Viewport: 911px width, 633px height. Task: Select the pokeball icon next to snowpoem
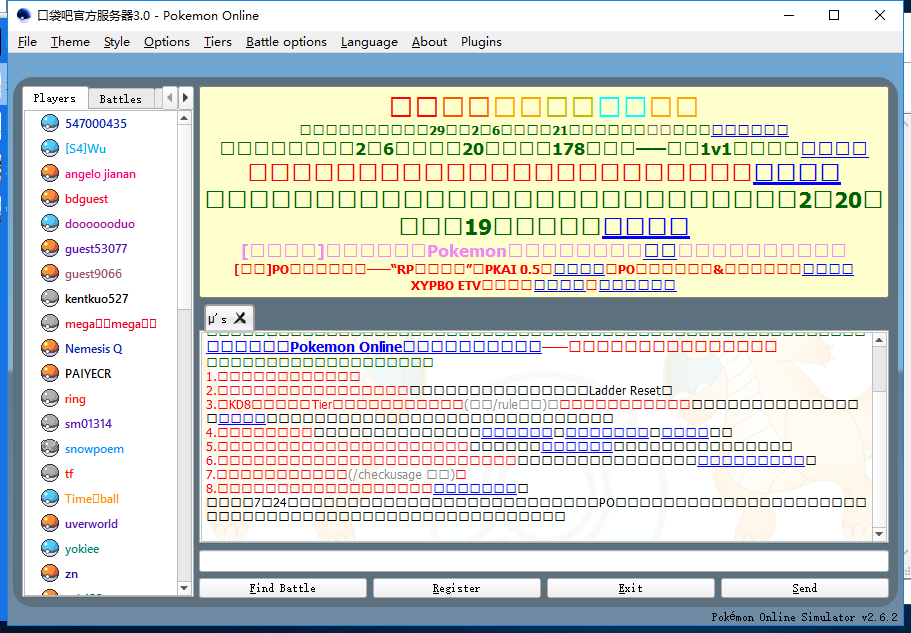click(x=50, y=448)
